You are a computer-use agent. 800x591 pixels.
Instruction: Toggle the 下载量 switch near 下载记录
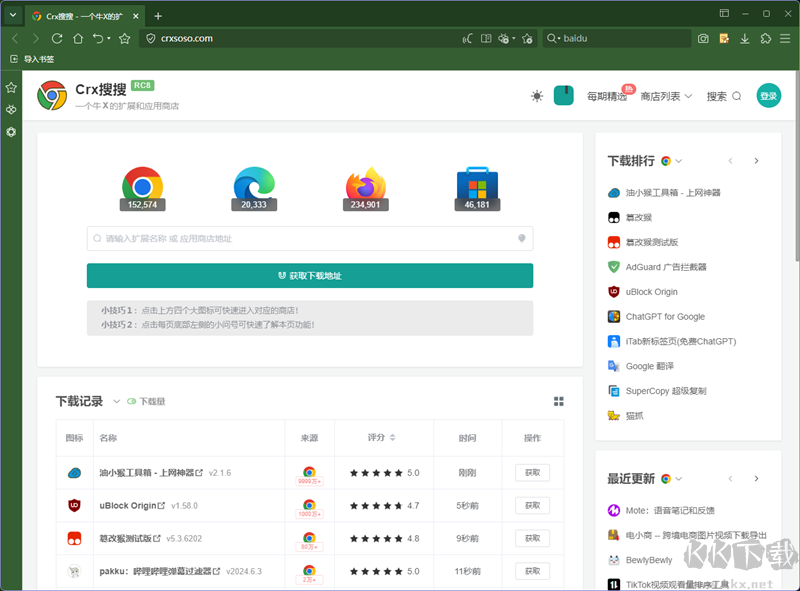pos(132,402)
